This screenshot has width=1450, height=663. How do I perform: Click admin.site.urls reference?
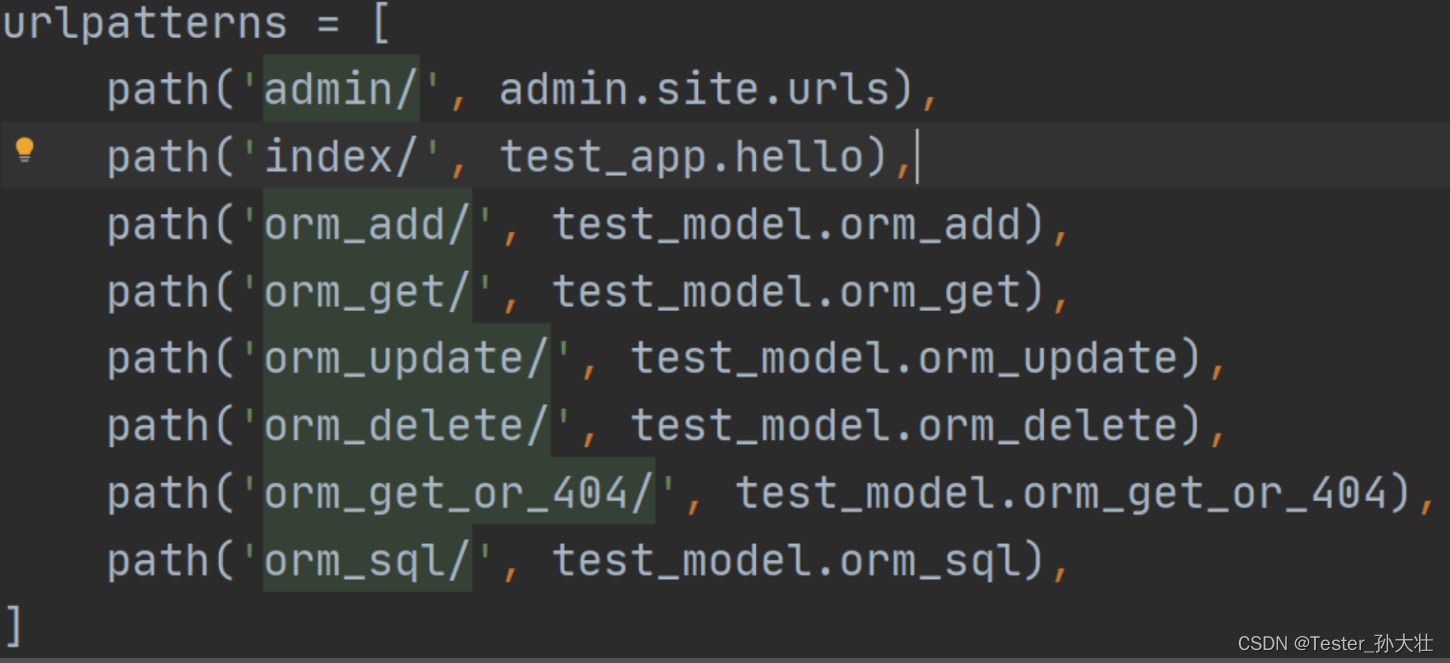(x=694, y=89)
